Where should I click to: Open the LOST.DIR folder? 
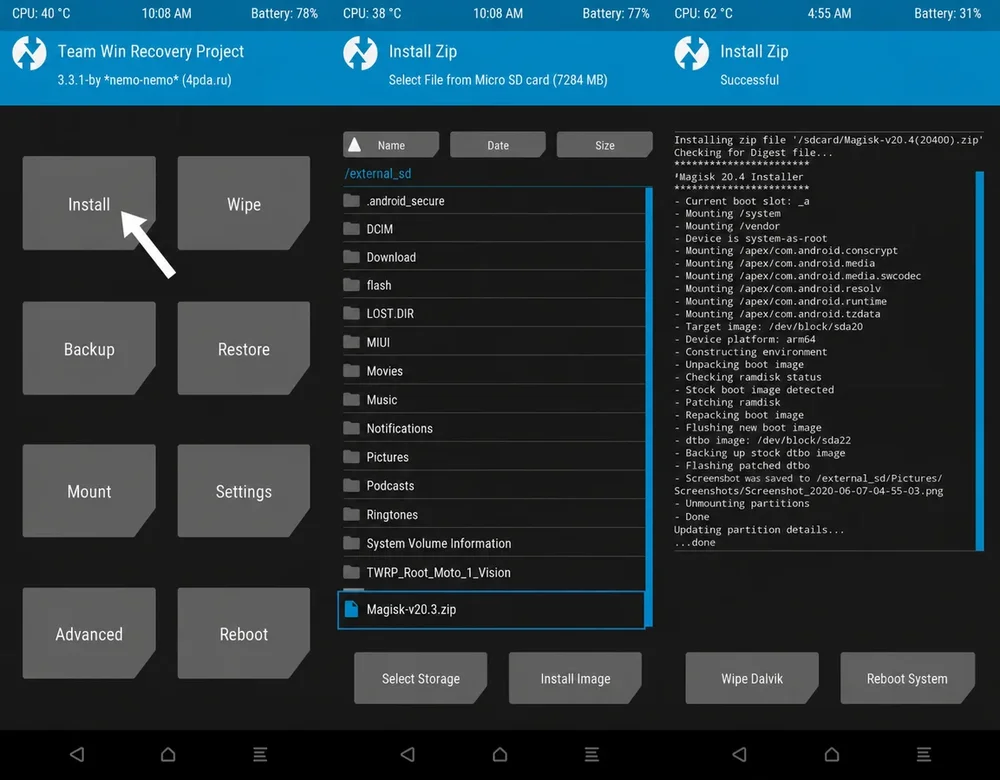[x=494, y=313]
